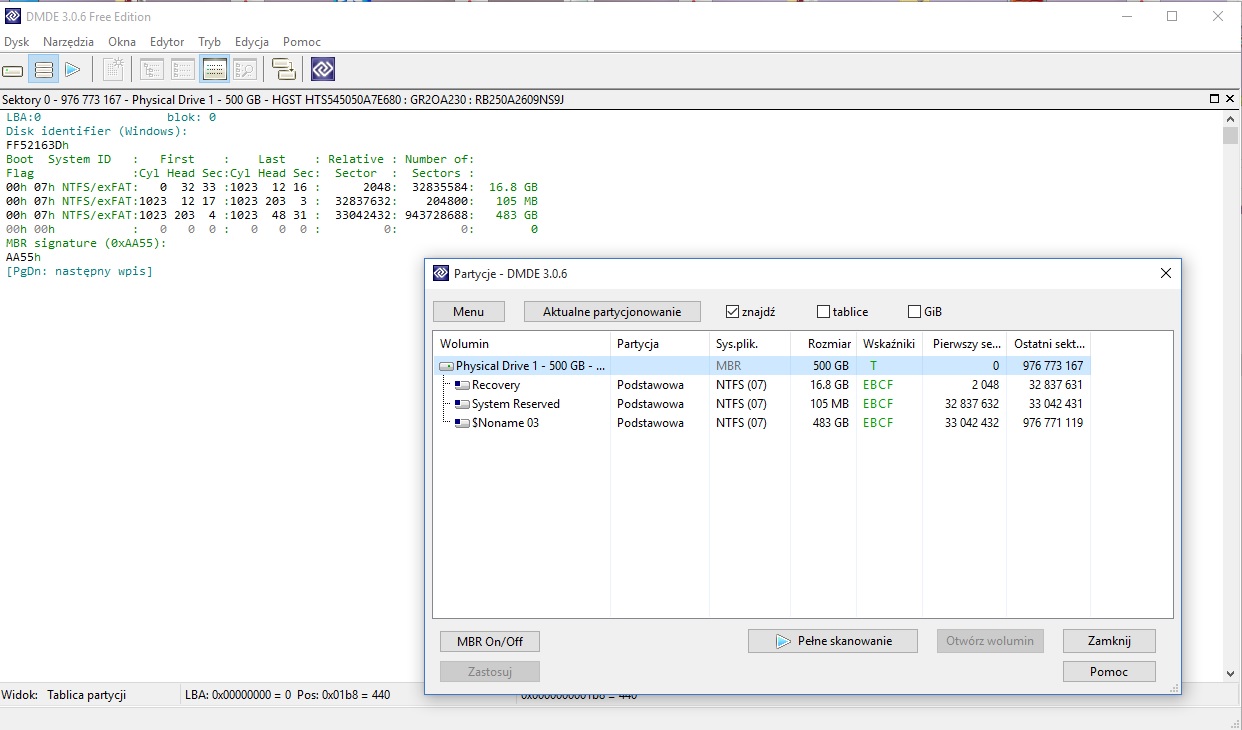Open the Okna menu

pos(122,42)
